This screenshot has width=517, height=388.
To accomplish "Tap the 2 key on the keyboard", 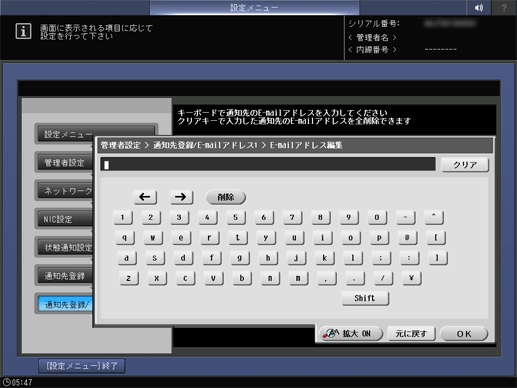I will pyautogui.click(x=151, y=217).
